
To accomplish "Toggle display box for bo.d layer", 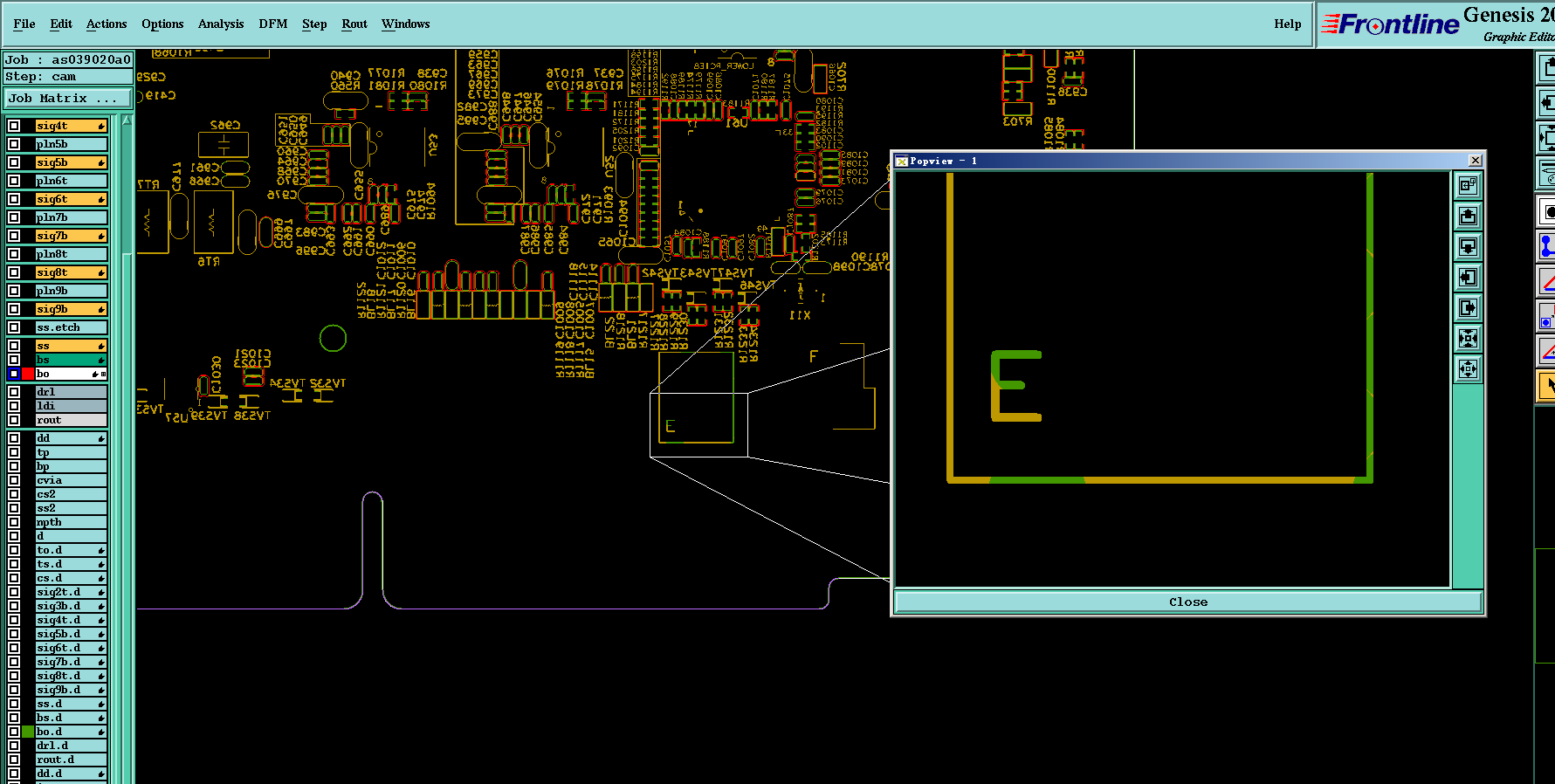I will tap(14, 732).
